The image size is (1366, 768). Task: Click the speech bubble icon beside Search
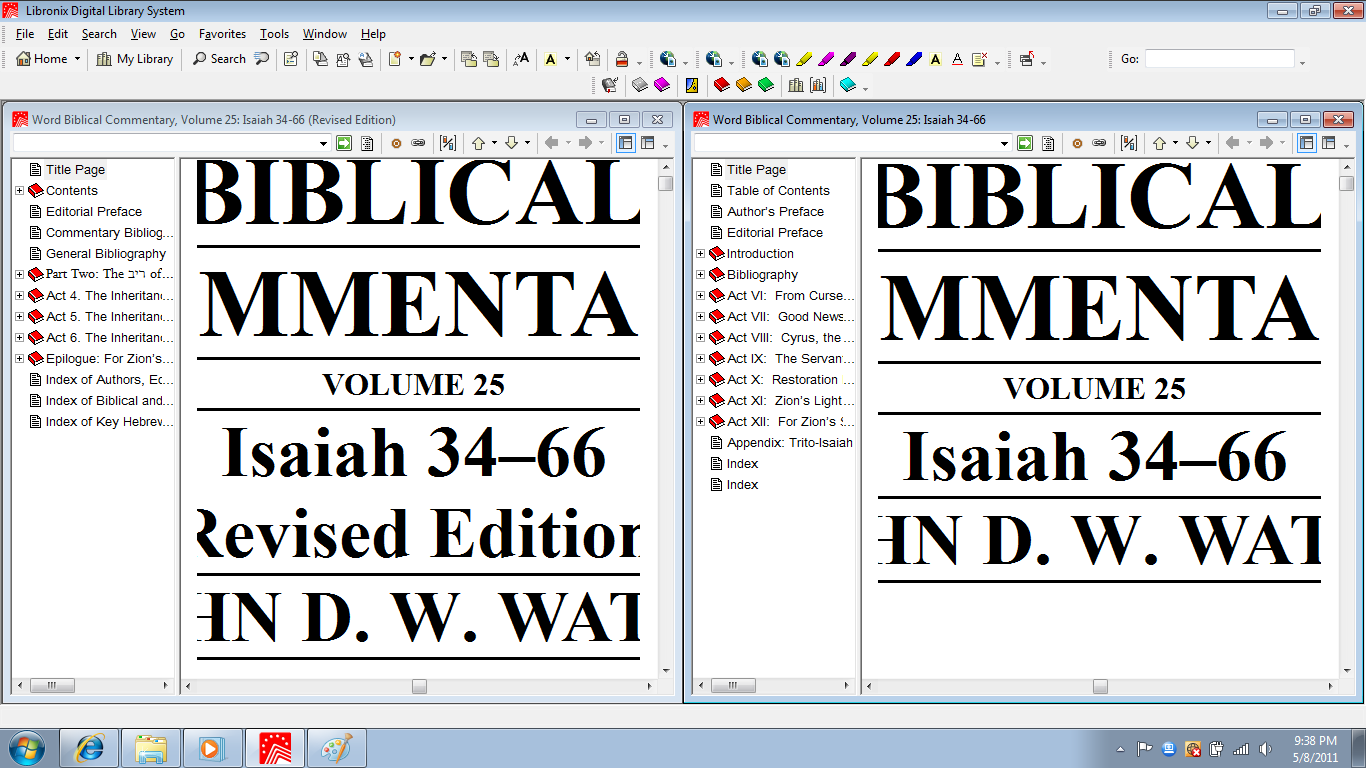[x=261, y=59]
